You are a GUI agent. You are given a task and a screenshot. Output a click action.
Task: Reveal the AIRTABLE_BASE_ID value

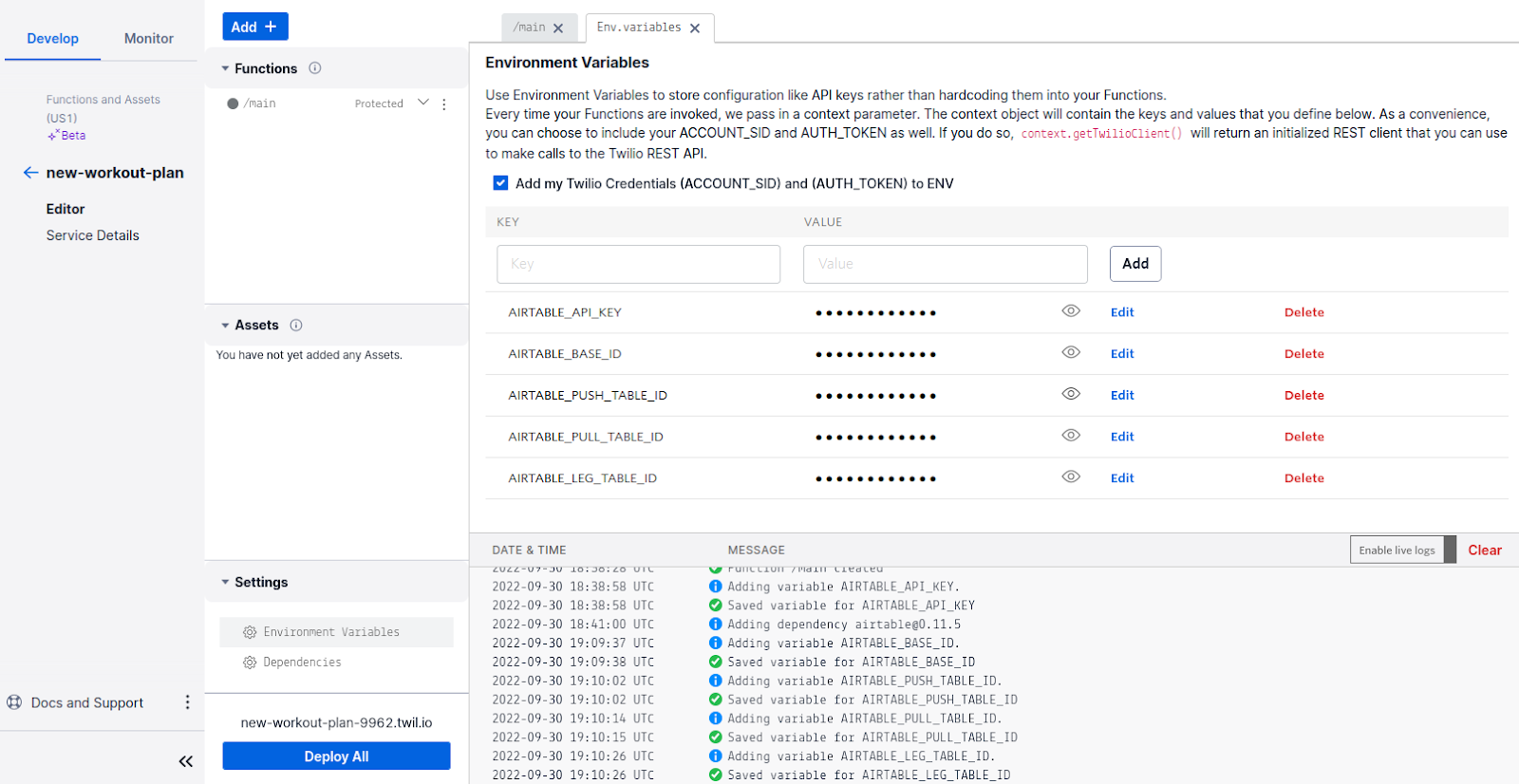coord(1071,352)
